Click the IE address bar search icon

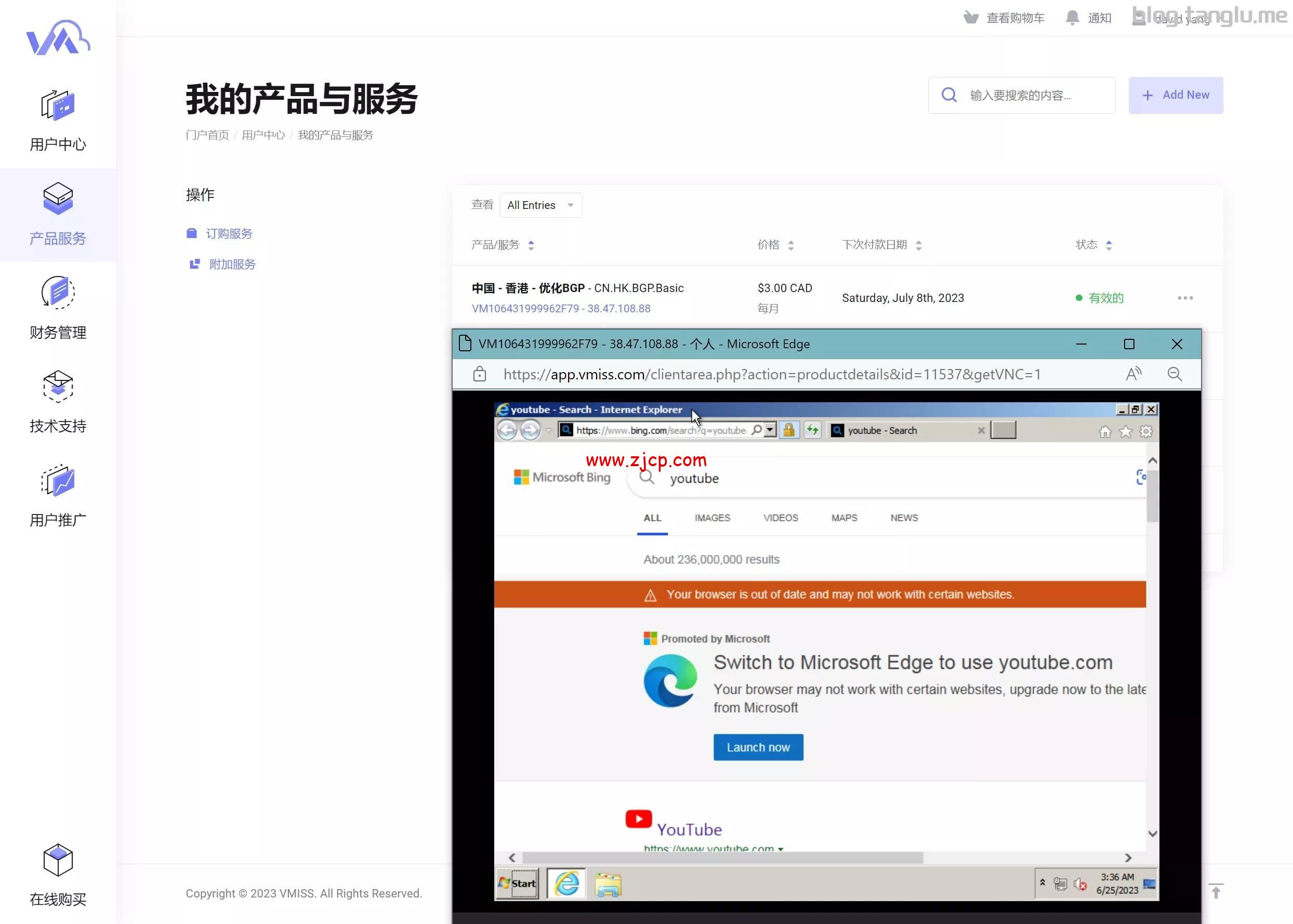757,430
